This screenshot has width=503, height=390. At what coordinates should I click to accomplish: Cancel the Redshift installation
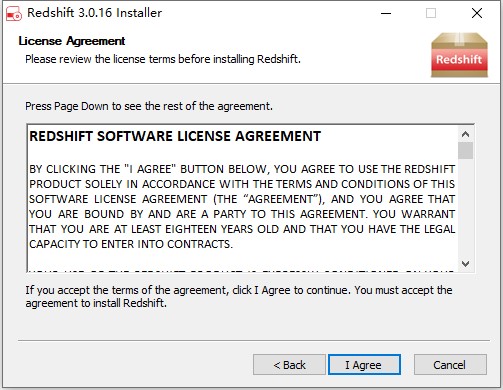(x=450, y=365)
